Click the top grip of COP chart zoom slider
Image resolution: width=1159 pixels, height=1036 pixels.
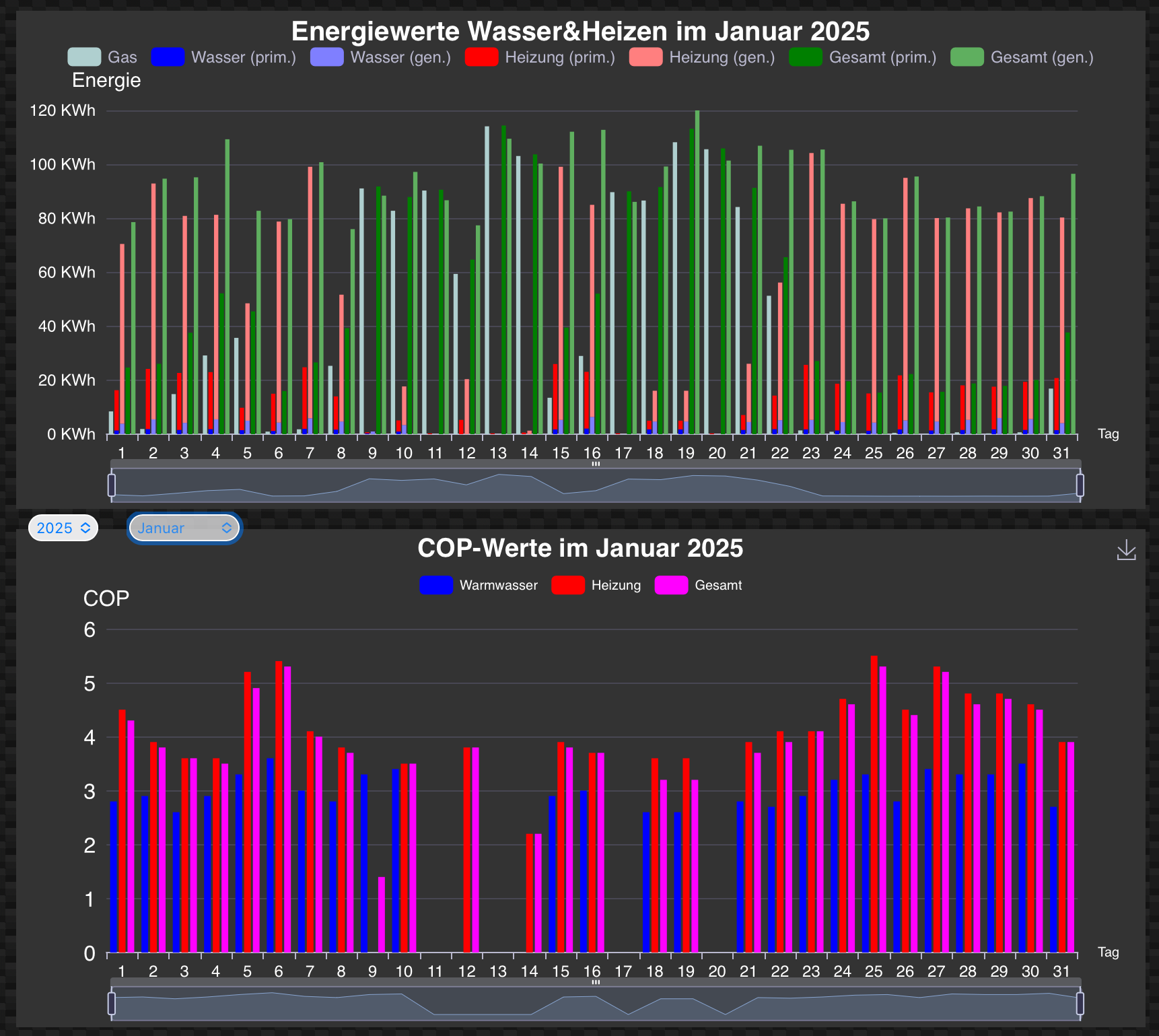tap(596, 982)
